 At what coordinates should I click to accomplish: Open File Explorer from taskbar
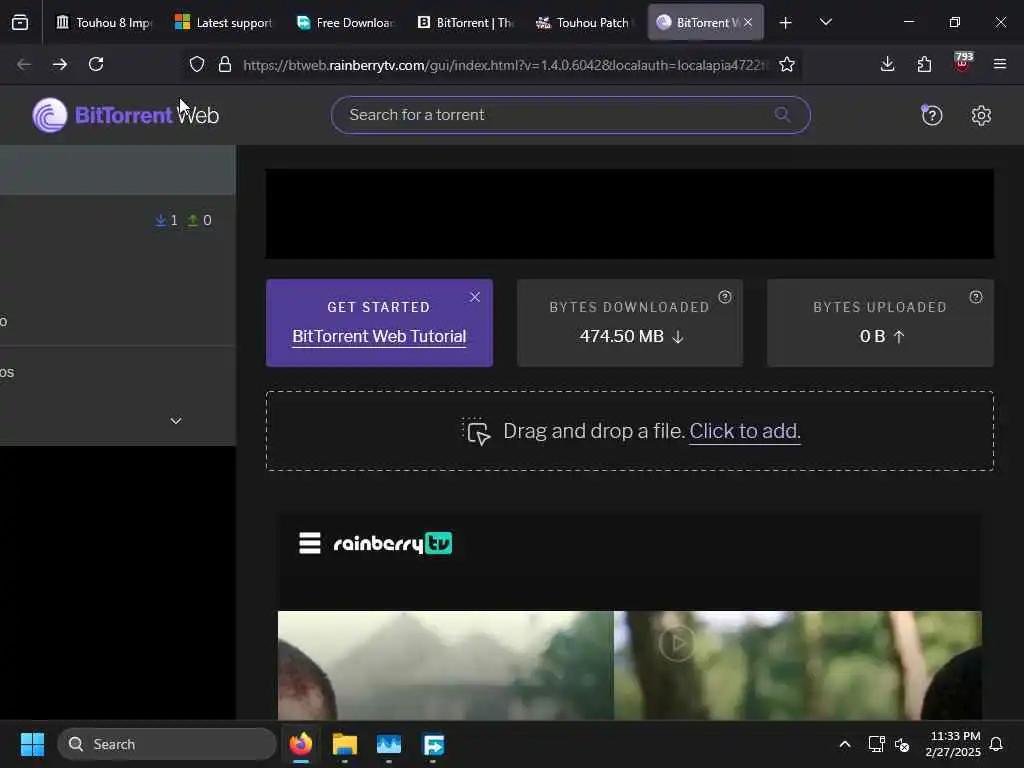coord(345,744)
